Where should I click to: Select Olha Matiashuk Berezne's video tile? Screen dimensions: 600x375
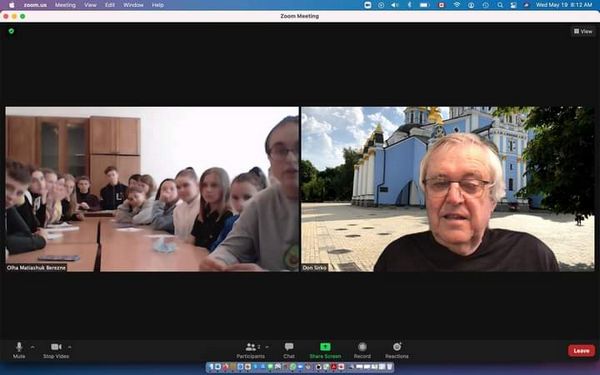(152, 189)
